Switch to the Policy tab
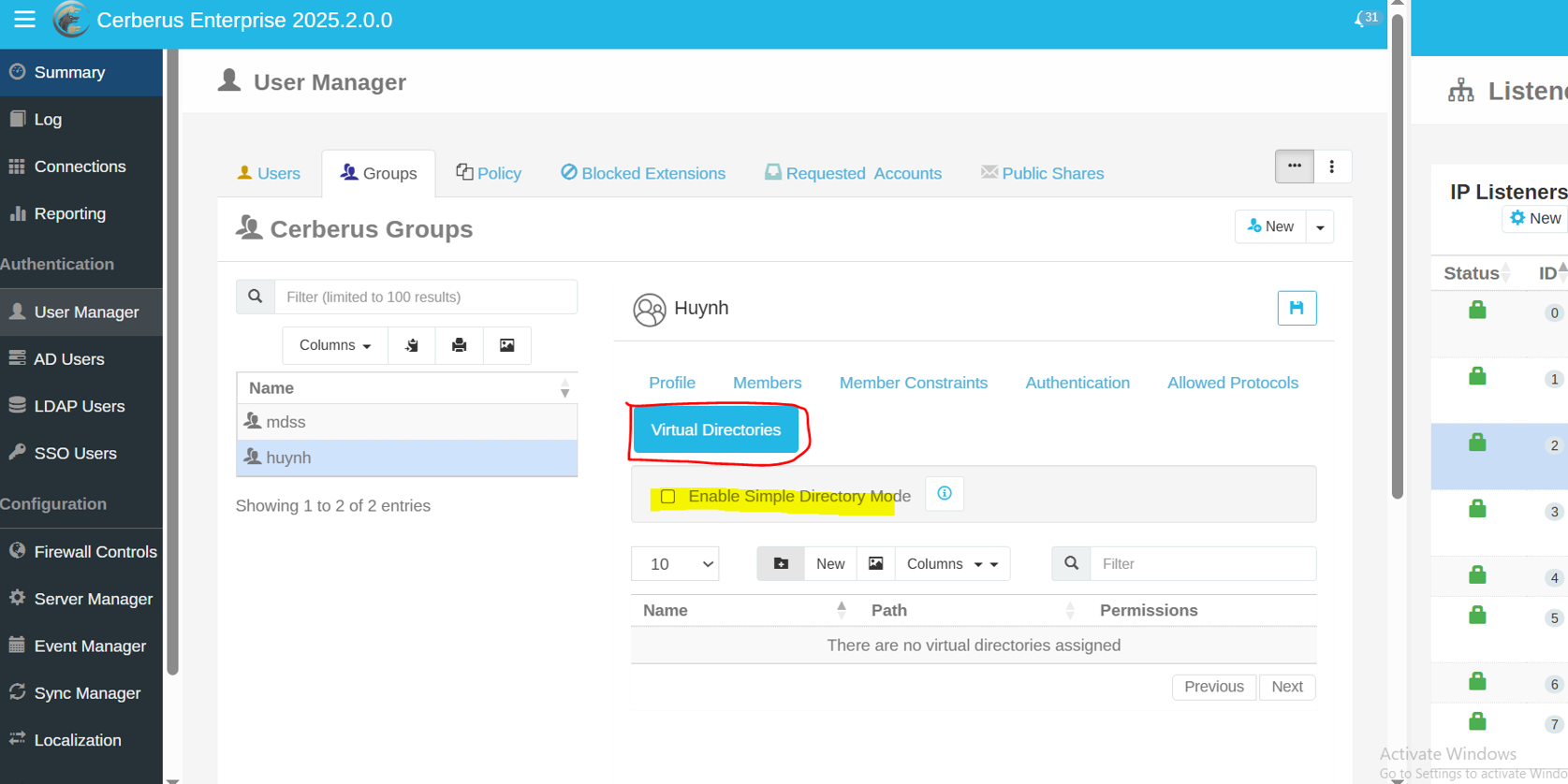Image resolution: width=1568 pixels, height=784 pixels. [x=489, y=173]
